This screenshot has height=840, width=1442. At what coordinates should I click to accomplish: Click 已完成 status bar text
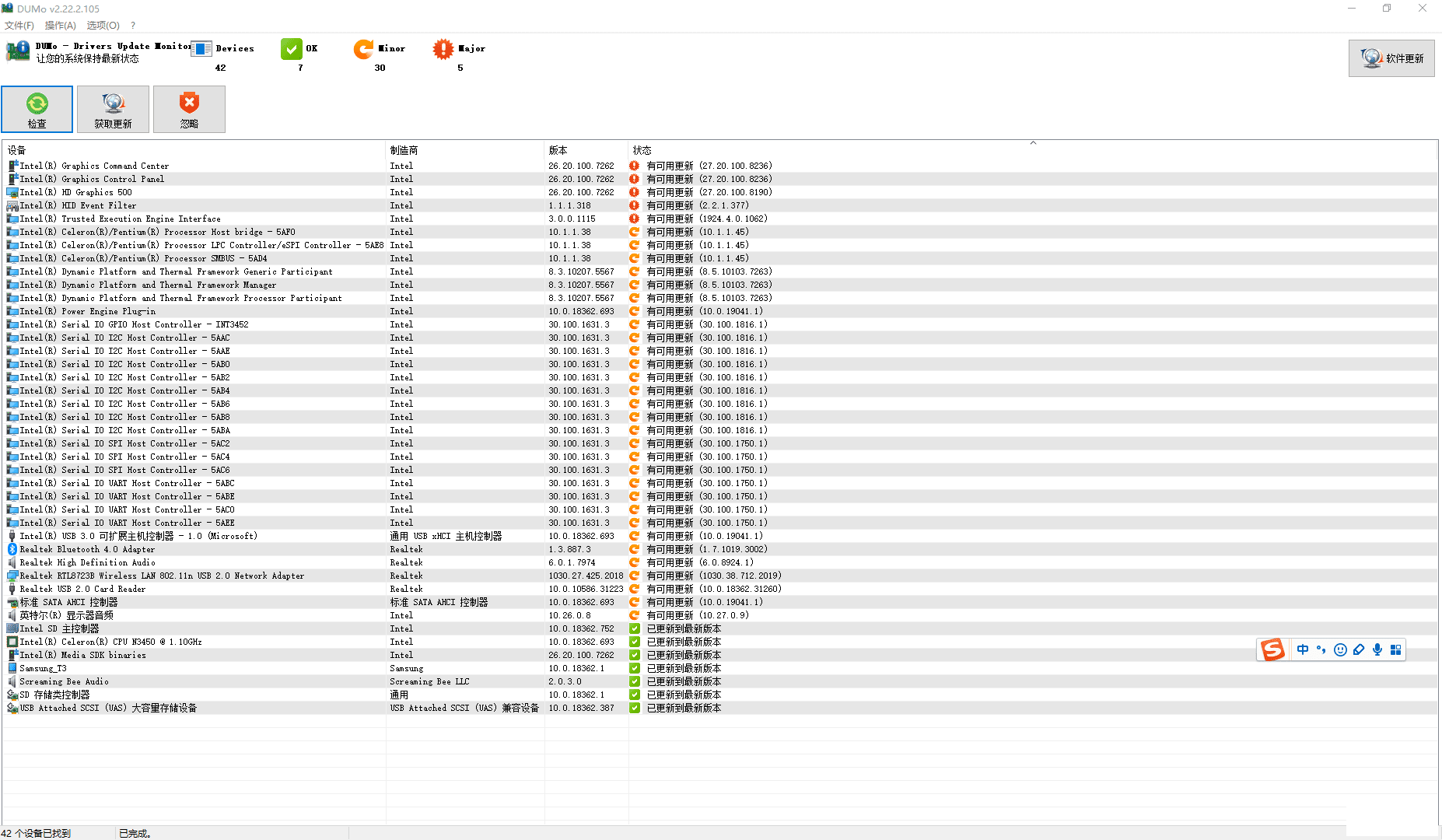(135, 833)
